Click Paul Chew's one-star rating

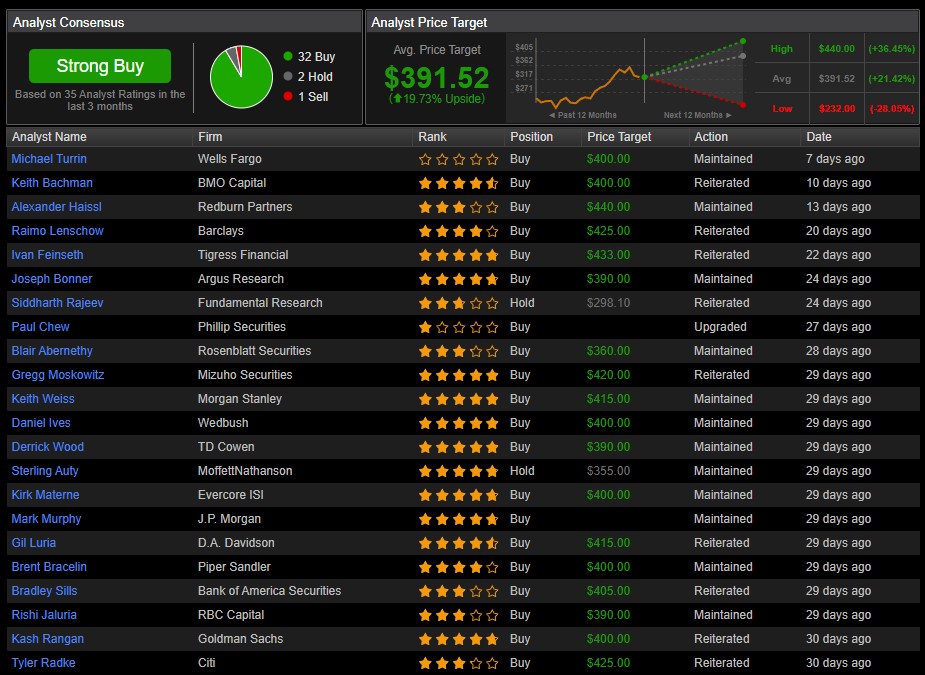tap(458, 327)
